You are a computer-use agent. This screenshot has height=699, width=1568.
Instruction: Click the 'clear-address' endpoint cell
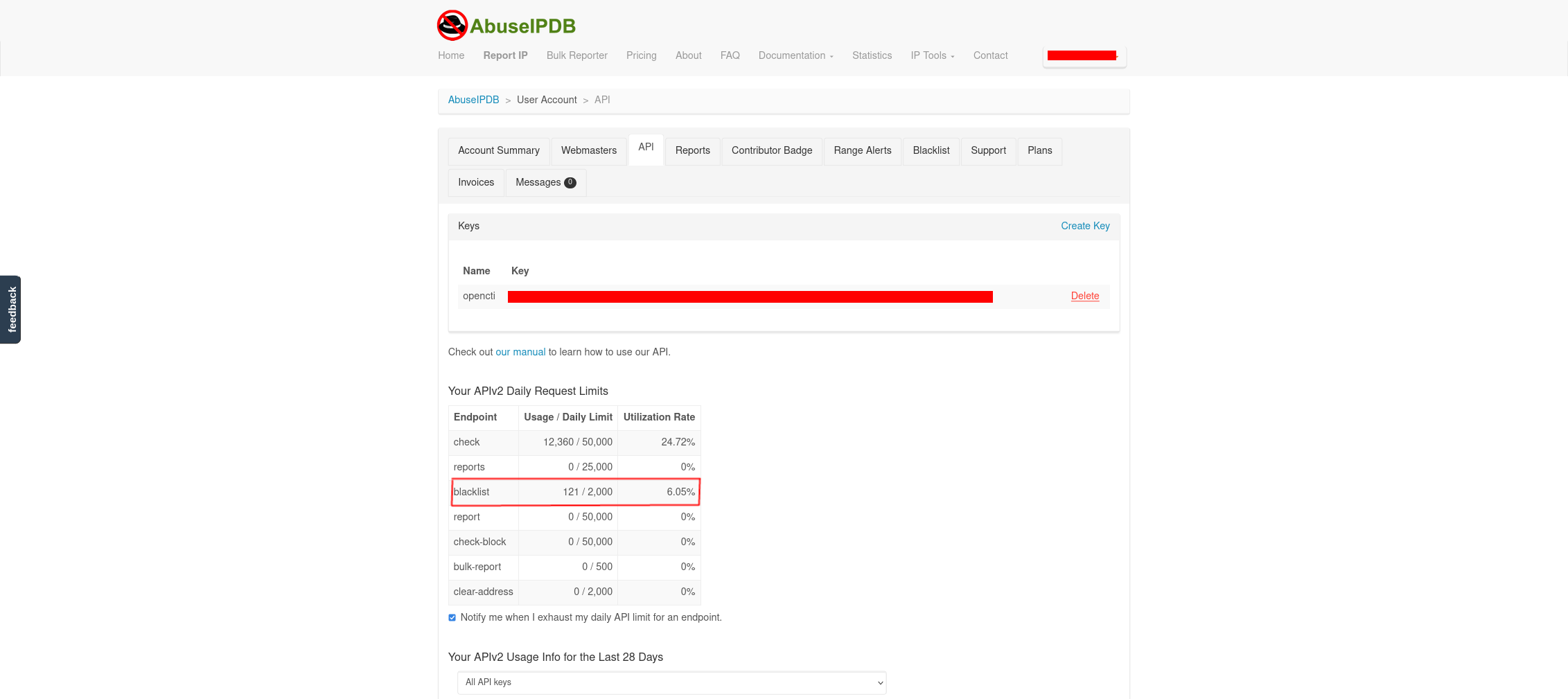[483, 592]
